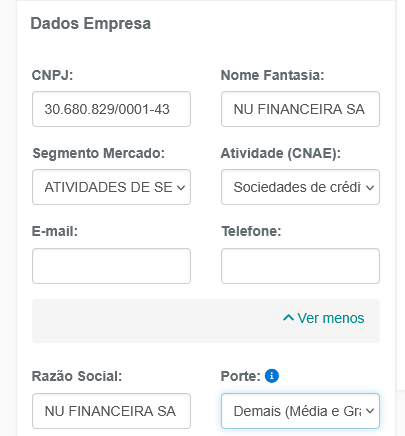
Task: Click the Porte label text
Action: tap(241, 376)
